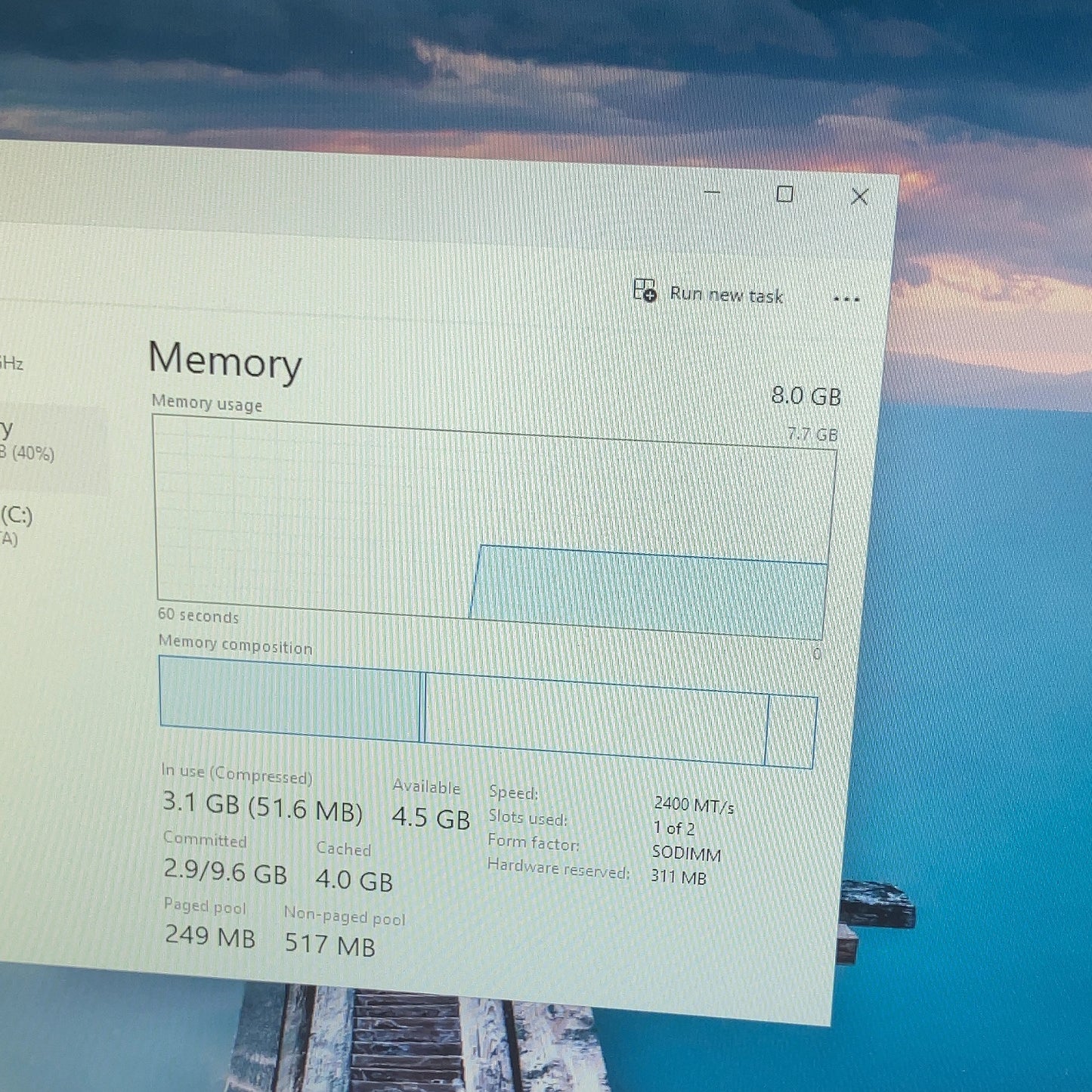Image resolution: width=1092 pixels, height=1092 pixels.
Task: Minimize the Task Manager window
Action: [x=712, y=192]
